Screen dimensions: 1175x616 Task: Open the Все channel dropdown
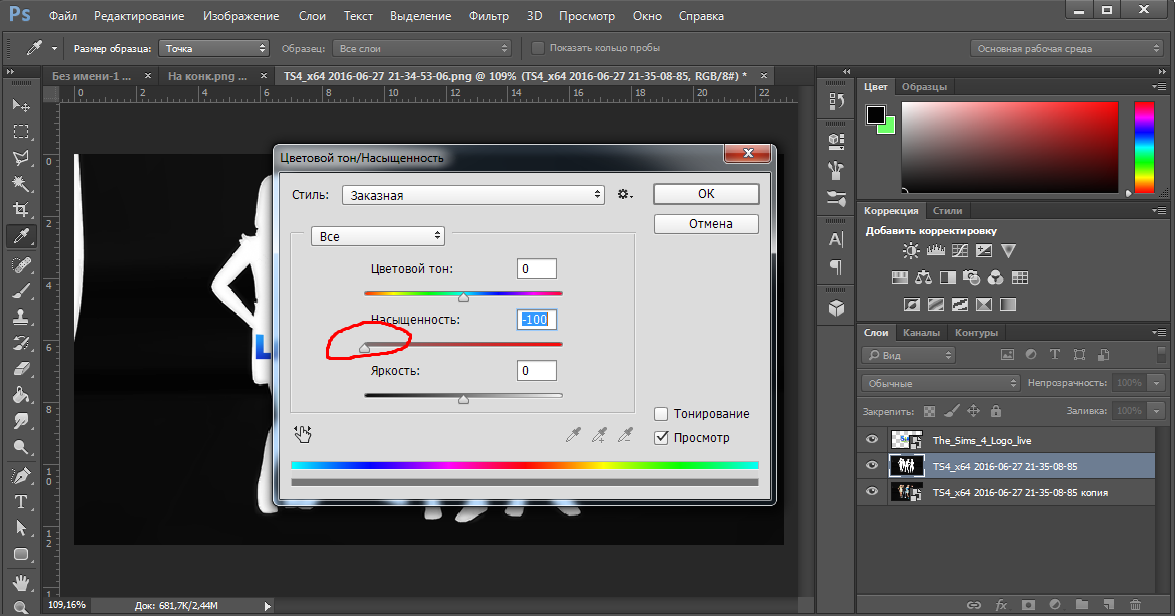[x=378, y=236]
